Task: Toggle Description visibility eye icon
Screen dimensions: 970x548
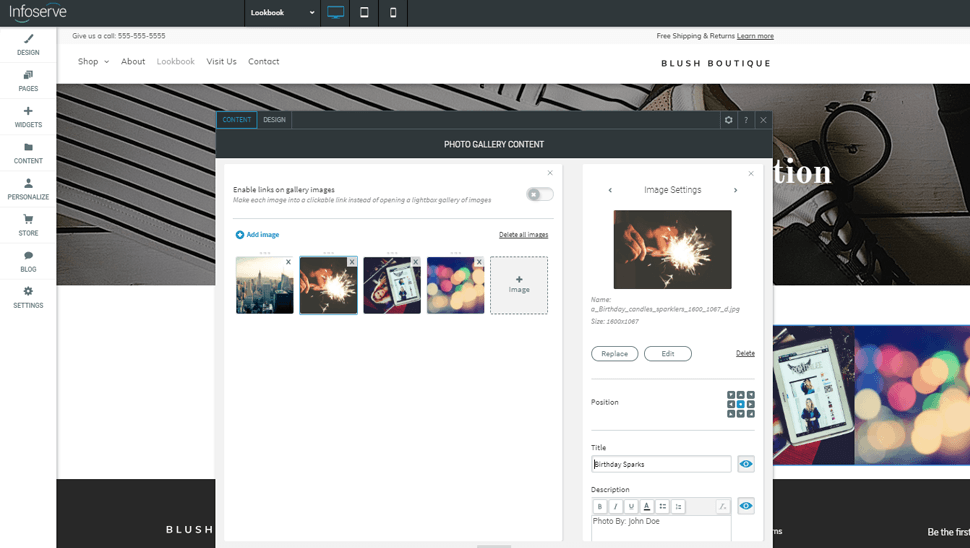Action: [746, 506]
